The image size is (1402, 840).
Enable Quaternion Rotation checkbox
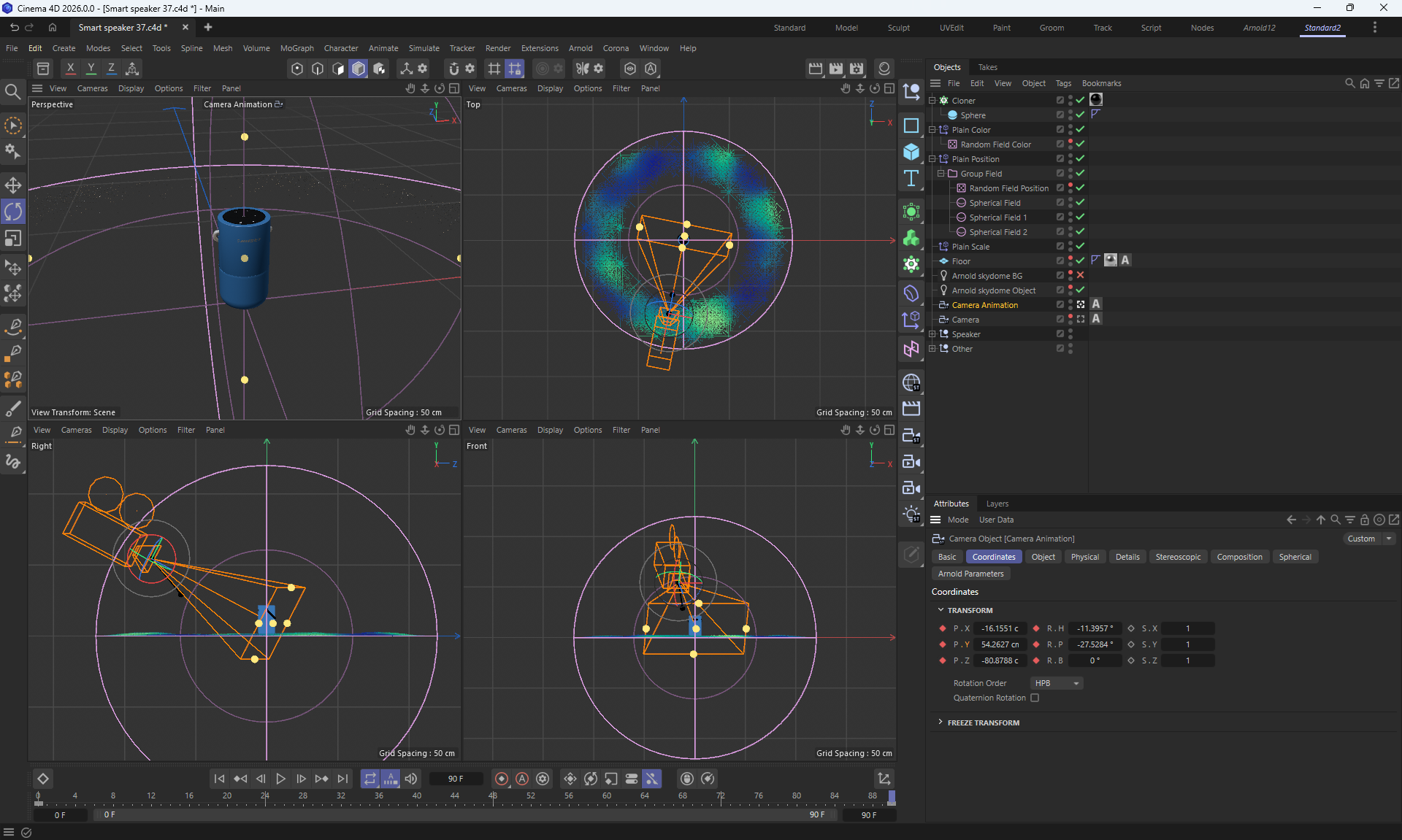click(1035, 698)
